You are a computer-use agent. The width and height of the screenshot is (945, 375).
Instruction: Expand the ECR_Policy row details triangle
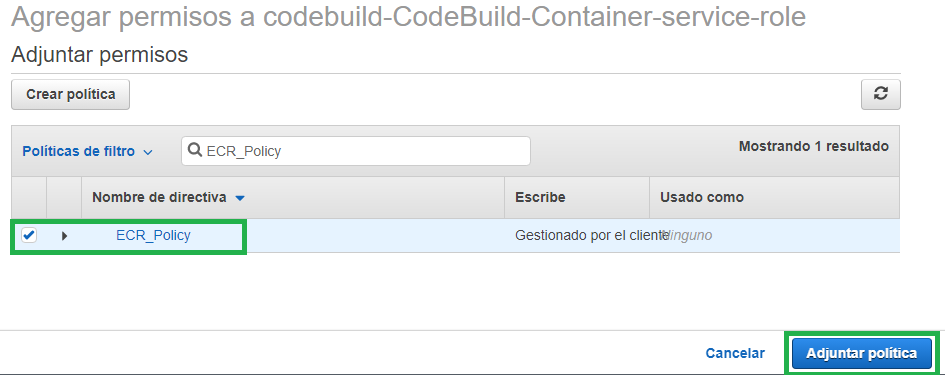pyautogui.click(x=64, y=236)
